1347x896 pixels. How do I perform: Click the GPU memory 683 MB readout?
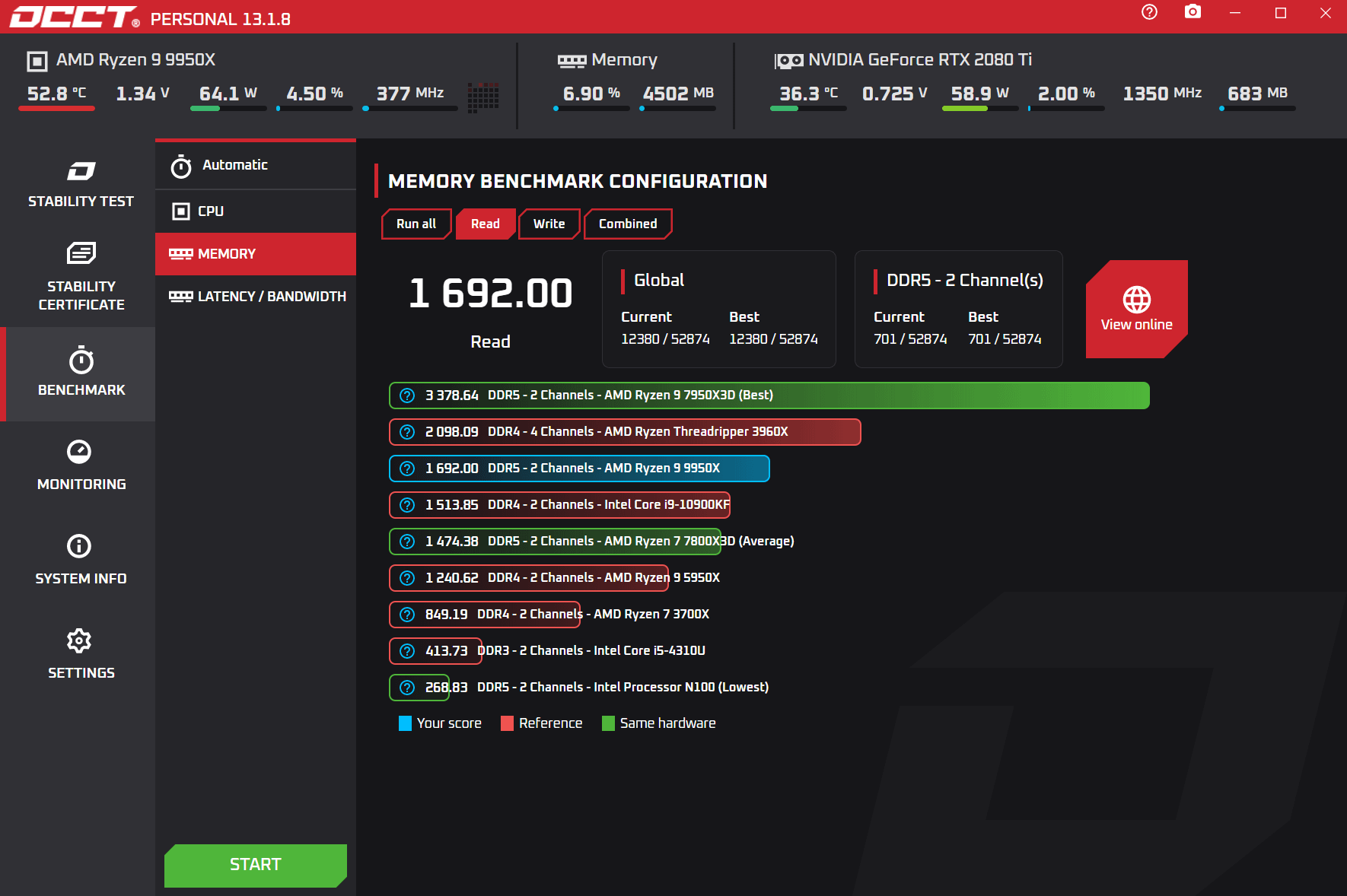[1257, 94]
